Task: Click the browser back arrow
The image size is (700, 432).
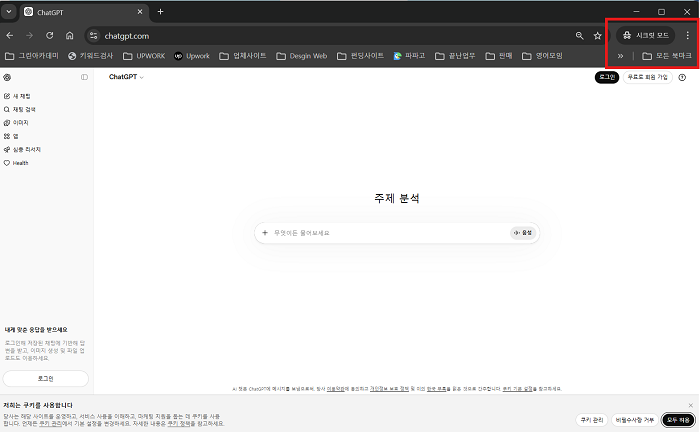Action: coord(10,36)
